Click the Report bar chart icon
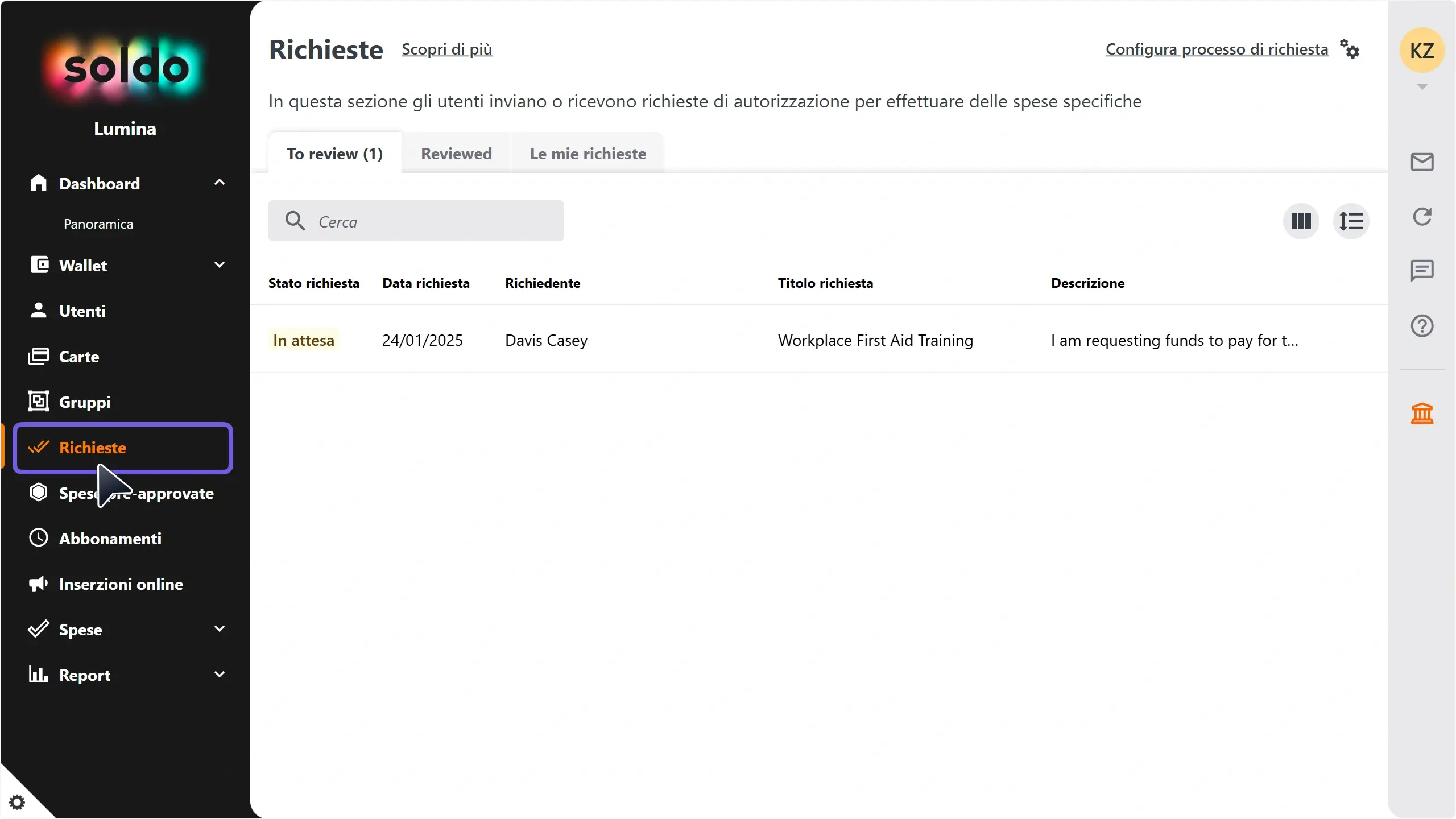The image size is (1456, 819). click(x=39, y=675)
